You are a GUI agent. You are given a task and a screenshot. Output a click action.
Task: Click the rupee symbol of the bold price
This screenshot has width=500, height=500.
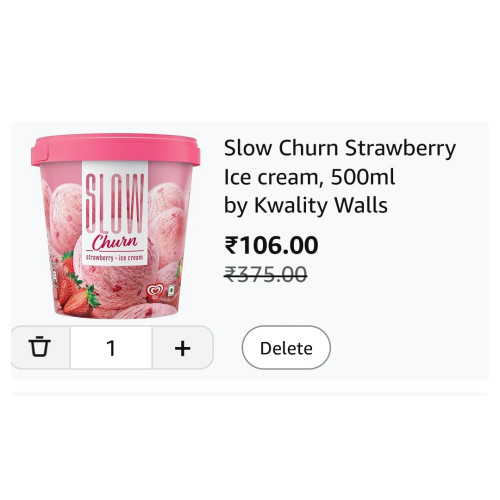[x=231, y=245]
